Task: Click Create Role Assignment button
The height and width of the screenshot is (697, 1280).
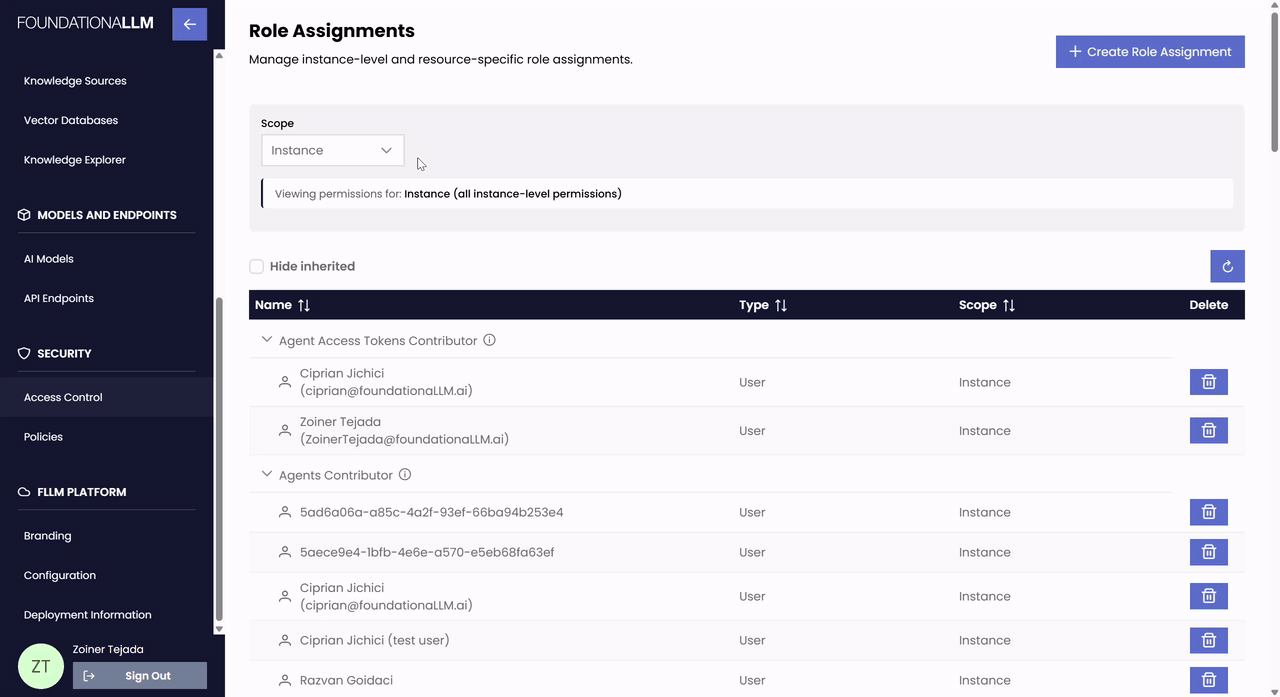Action: pyautogui.click(x=1150, y=52)
